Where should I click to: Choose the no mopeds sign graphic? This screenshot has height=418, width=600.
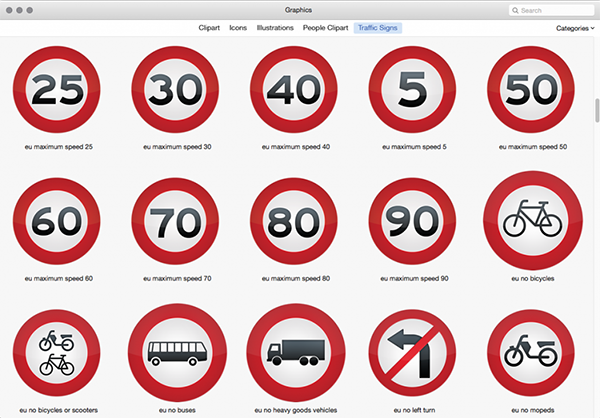pos(531,353)
